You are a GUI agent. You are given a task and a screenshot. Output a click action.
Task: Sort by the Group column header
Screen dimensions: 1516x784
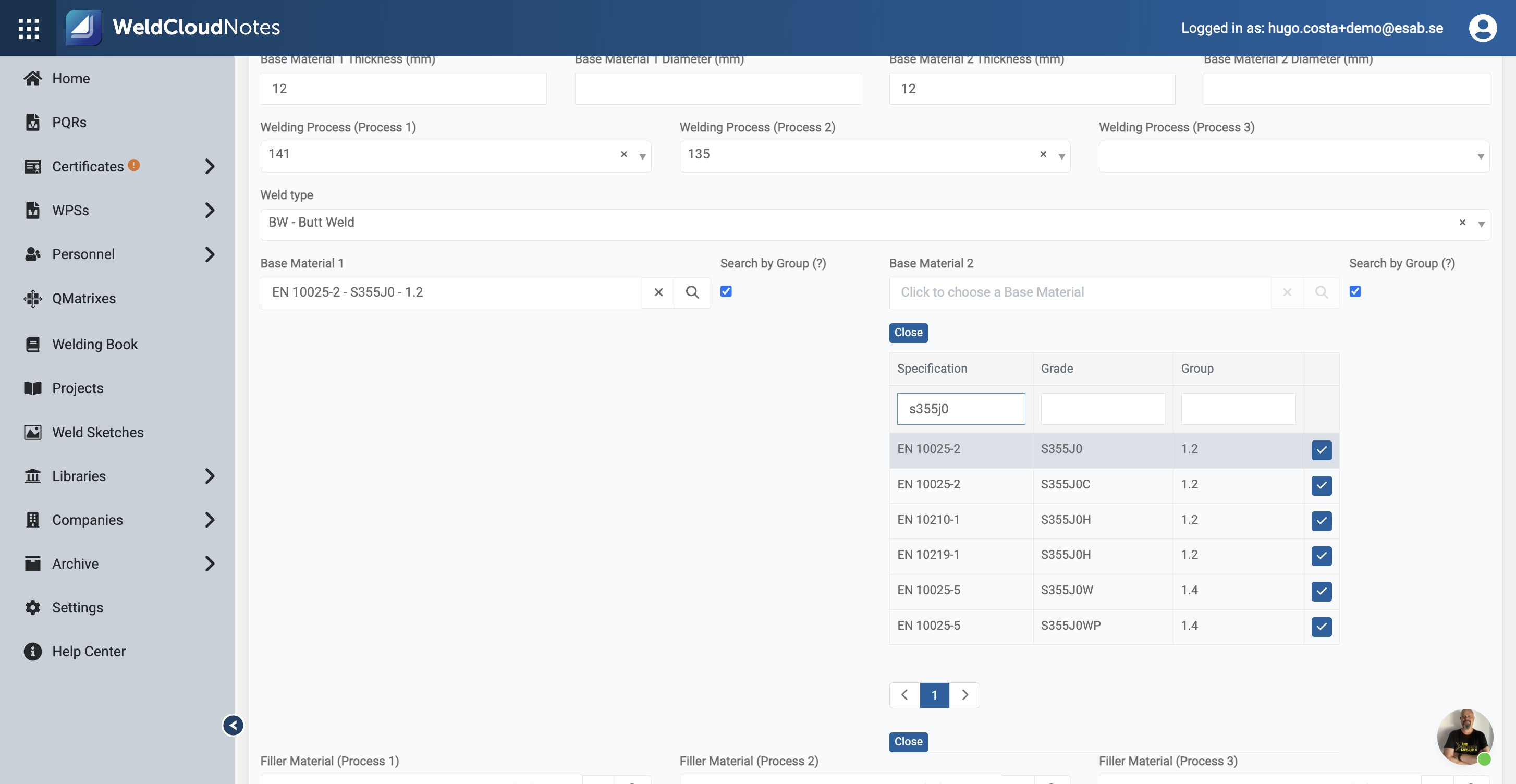[x=1197, y=369]
